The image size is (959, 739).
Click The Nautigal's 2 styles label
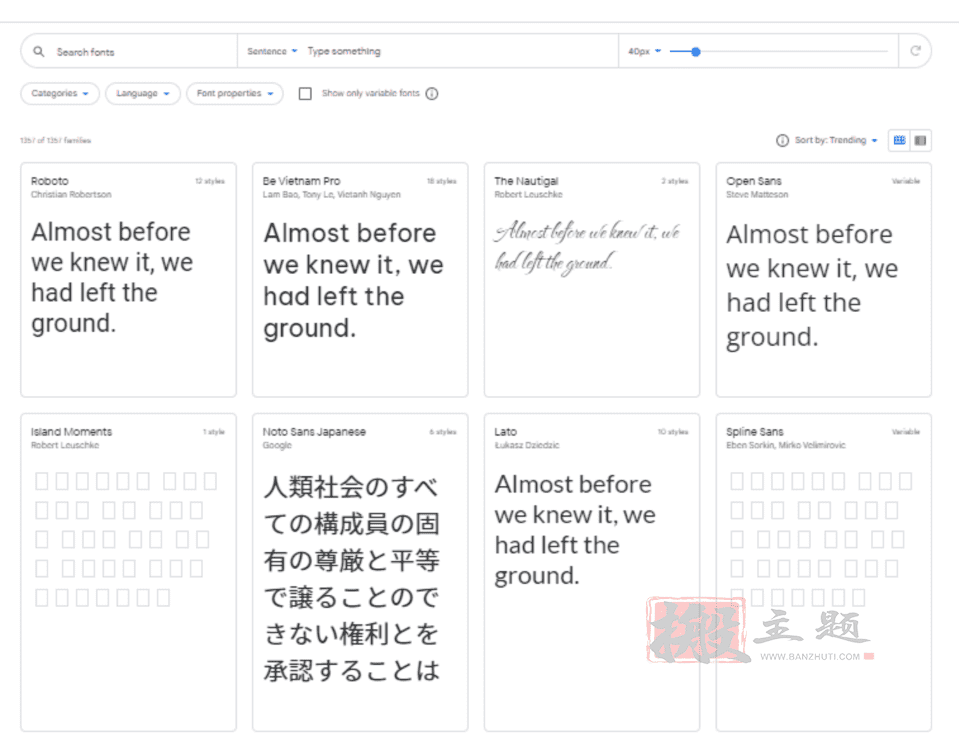coord(675,181)
